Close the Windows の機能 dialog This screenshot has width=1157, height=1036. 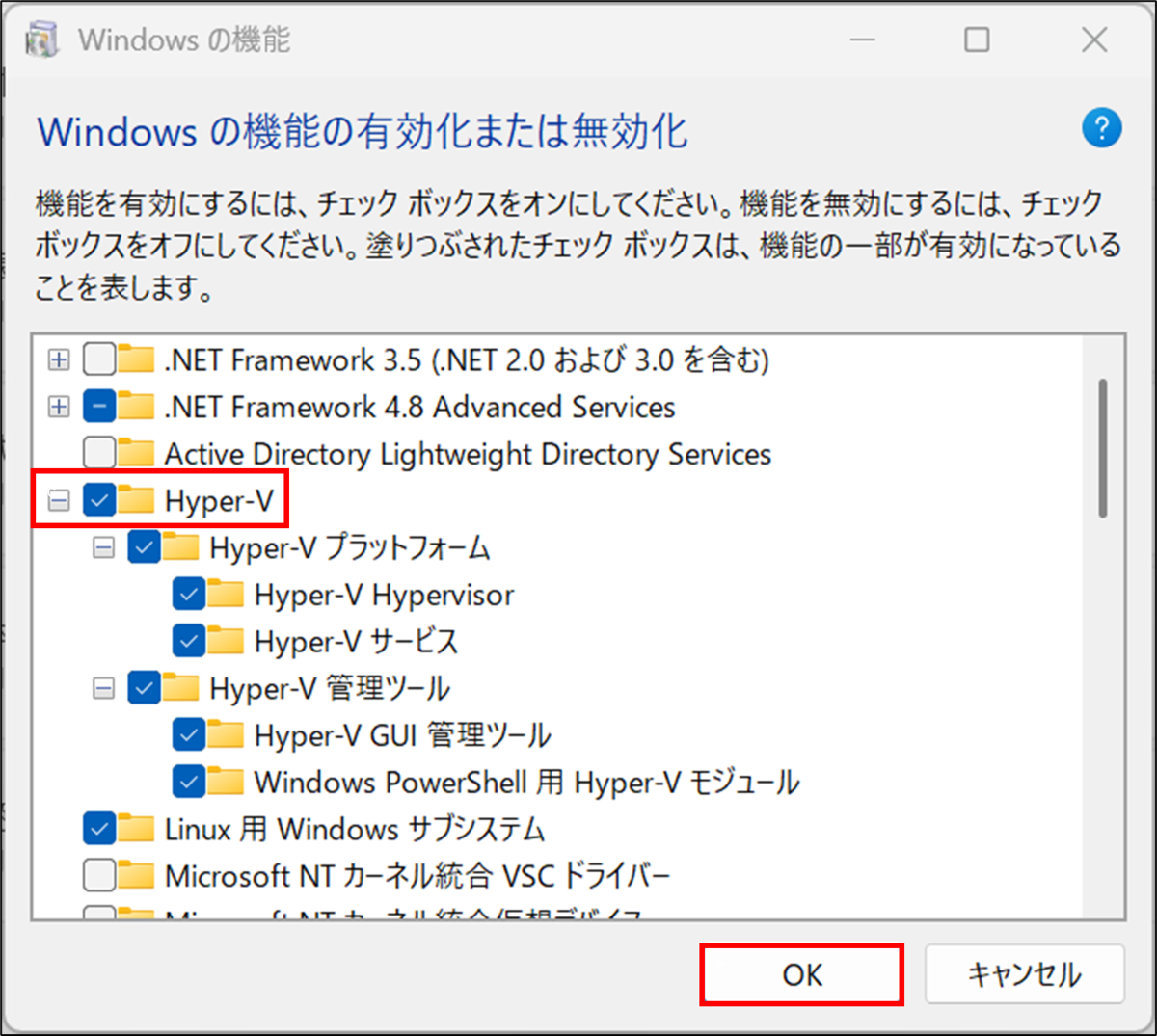click(1094, 40)
